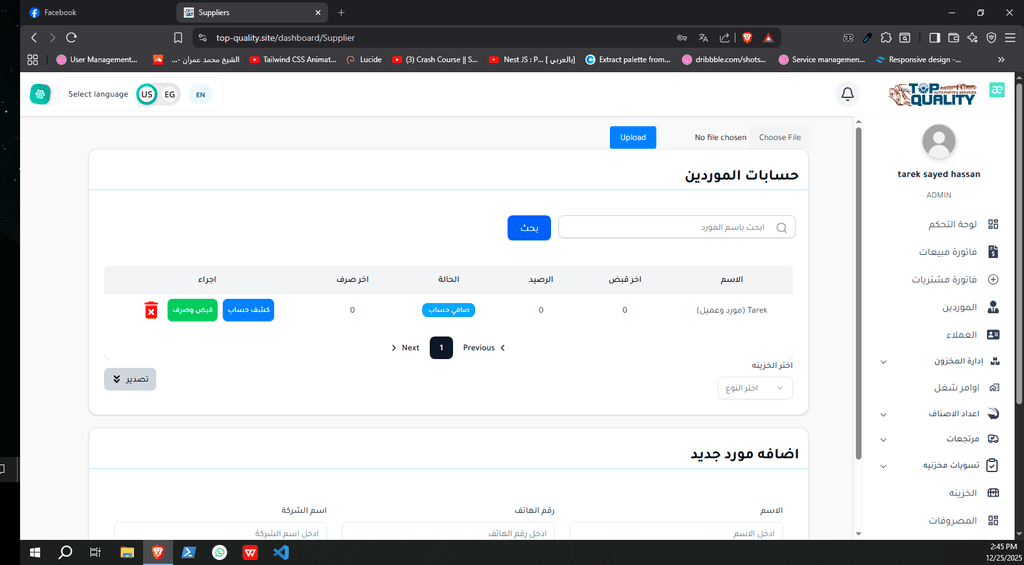Open لوحة التحكم dashboard in sidebar
Image resolution: width=1024 pixels, height=565 pixels.
pos(963,225)
